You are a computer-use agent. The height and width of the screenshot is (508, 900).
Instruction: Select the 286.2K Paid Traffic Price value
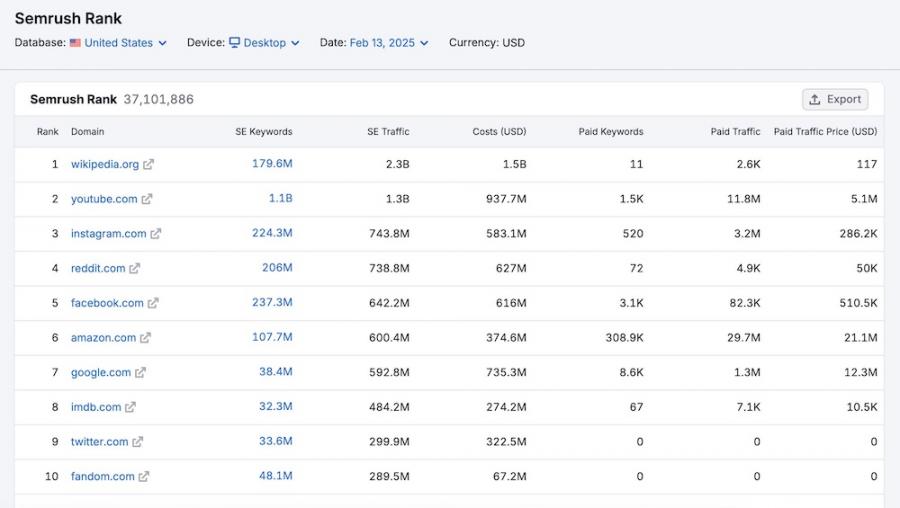tap(858, 234)
